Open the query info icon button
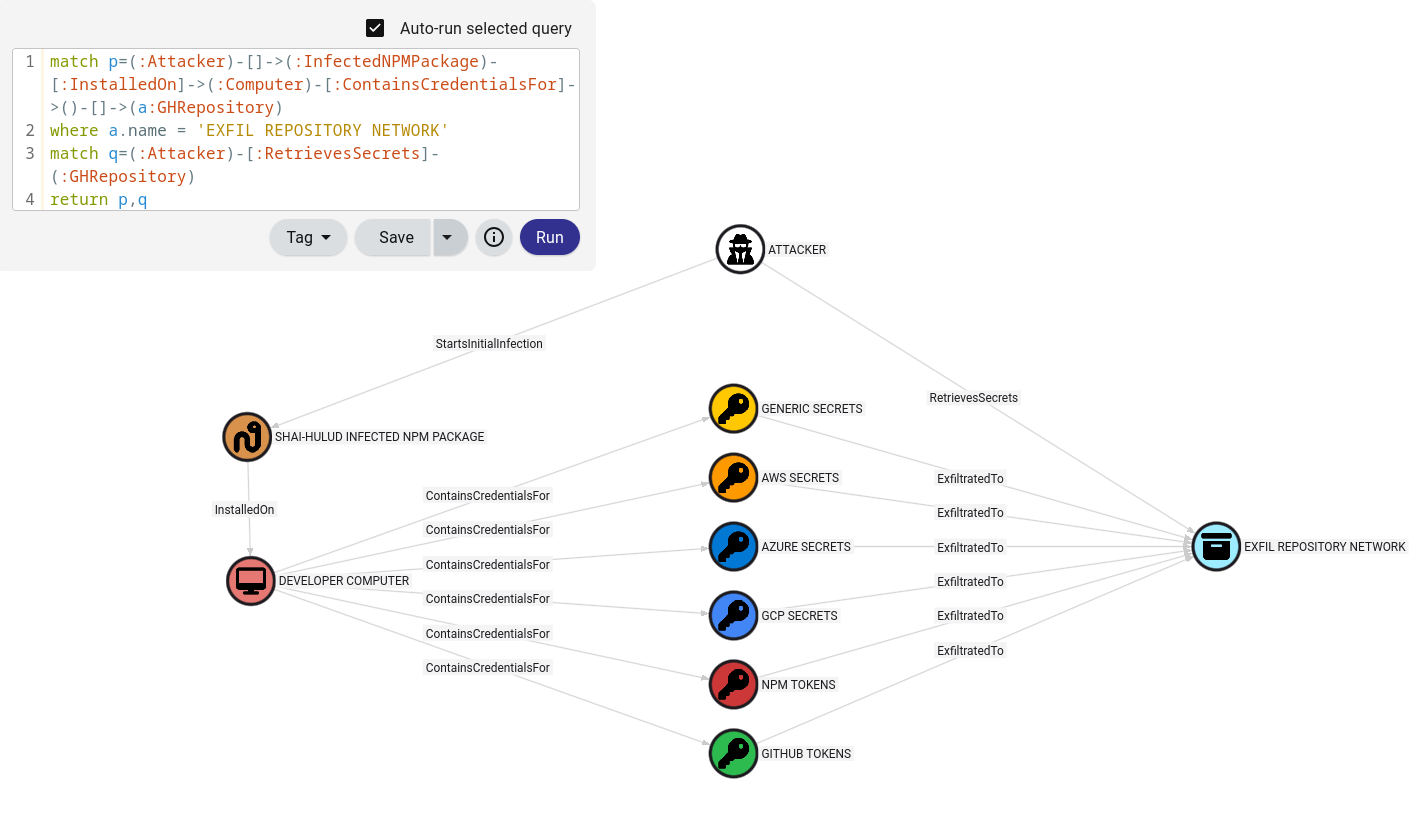Viewport: 1427px width, 826px height. [493, 237]
